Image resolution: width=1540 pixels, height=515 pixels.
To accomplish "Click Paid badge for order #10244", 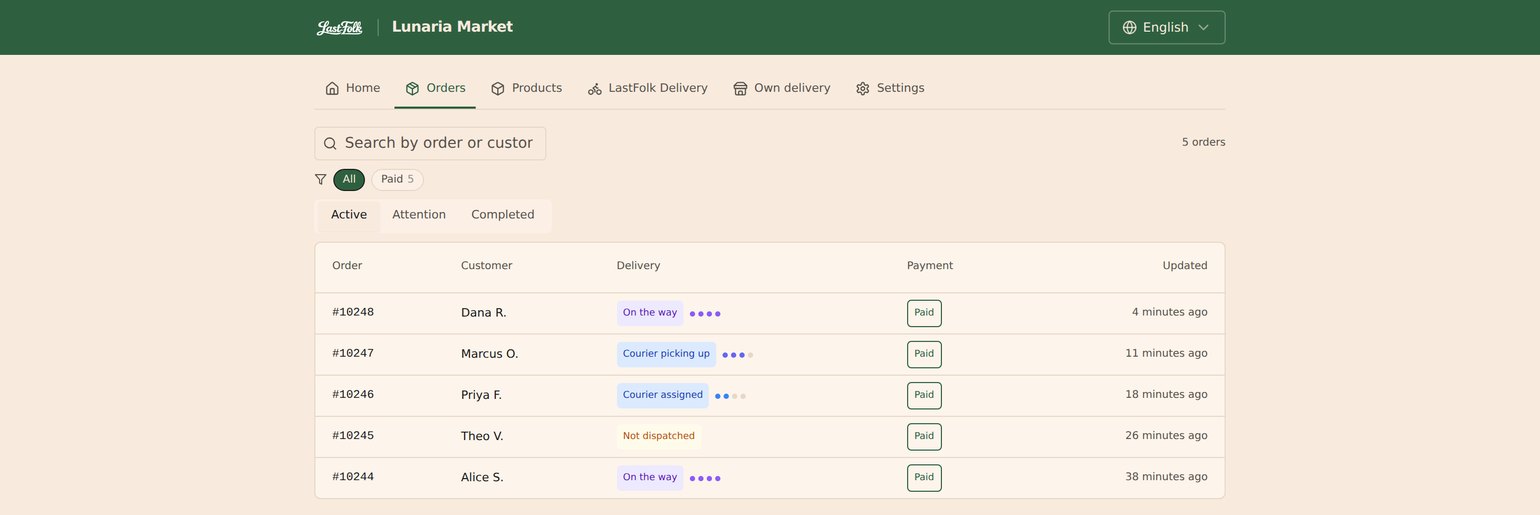I will 924,477.
